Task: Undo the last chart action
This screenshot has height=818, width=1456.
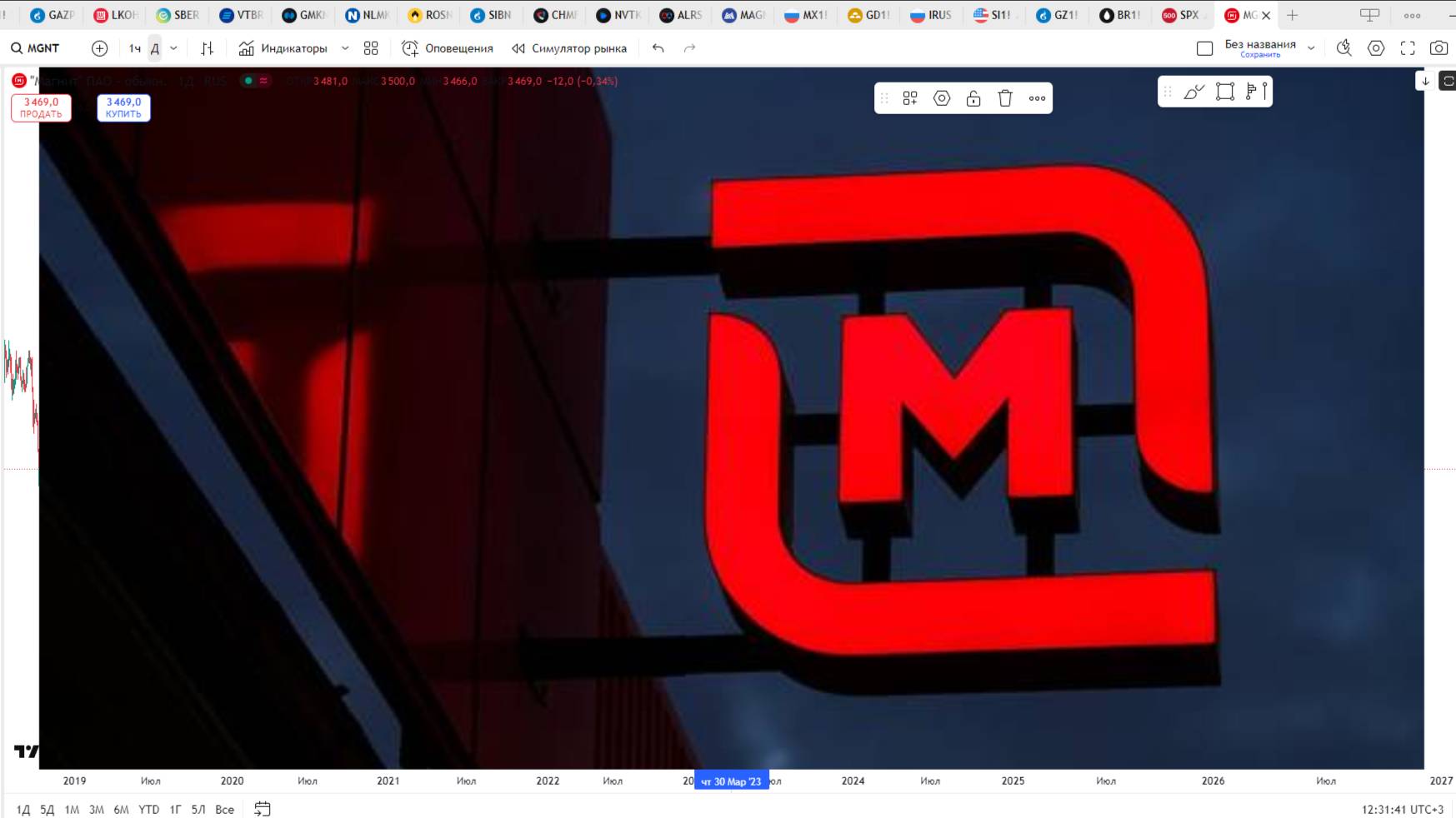Action: pos(658,48)
